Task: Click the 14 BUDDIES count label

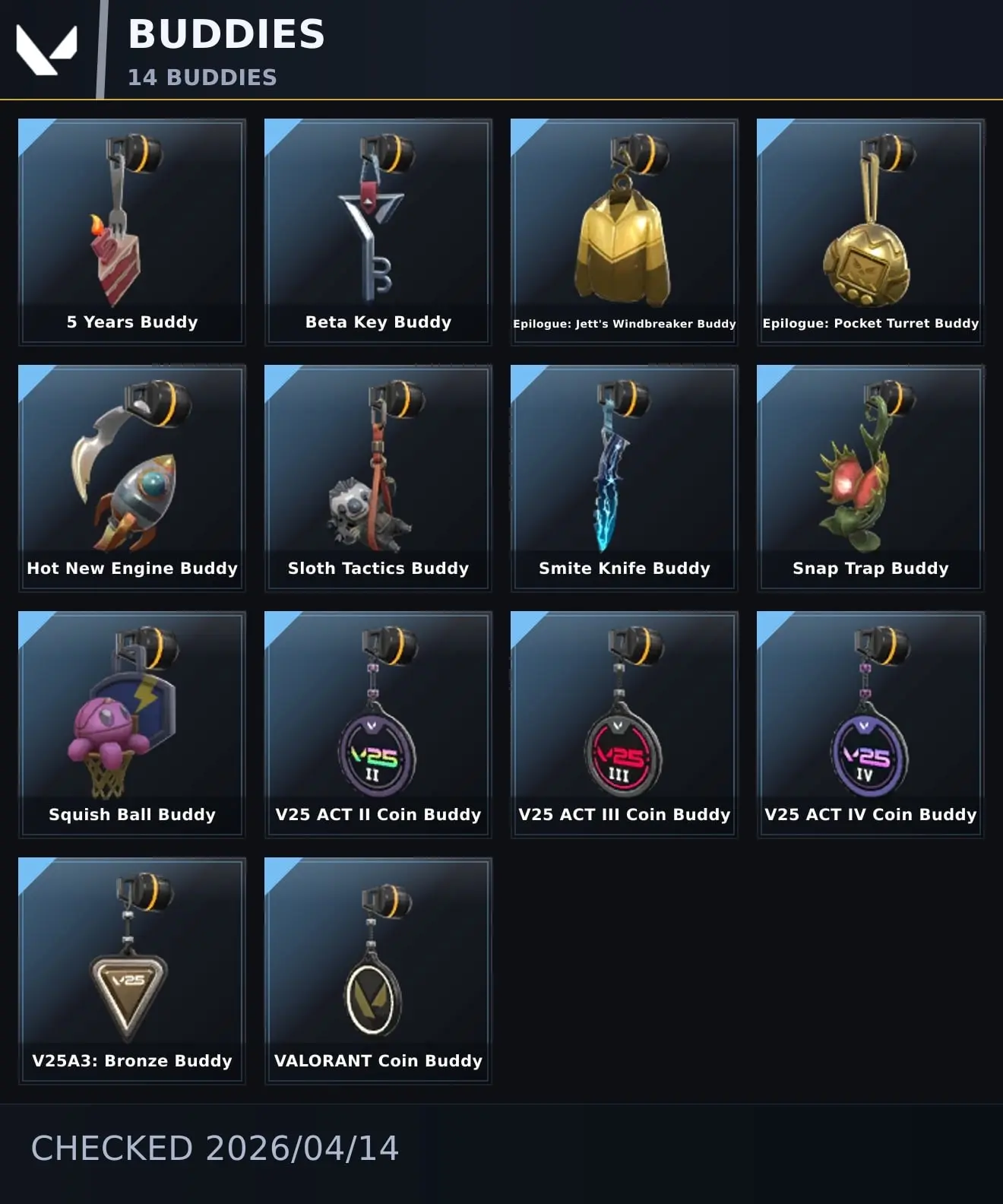Action: (x=202, y=78)
